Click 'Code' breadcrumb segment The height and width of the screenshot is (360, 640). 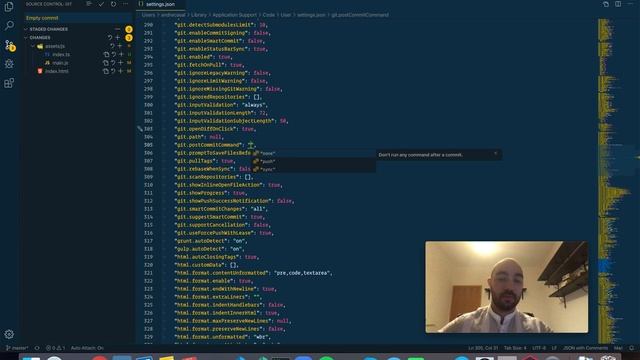pos(269,15)
